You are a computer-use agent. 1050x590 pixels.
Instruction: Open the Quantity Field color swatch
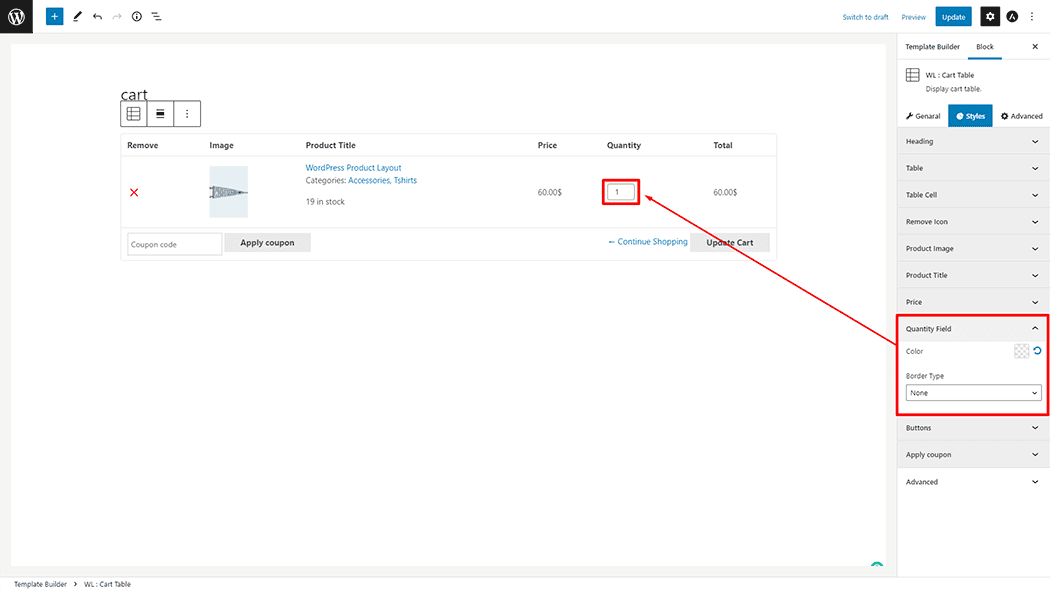click(x=1021, y=351)
